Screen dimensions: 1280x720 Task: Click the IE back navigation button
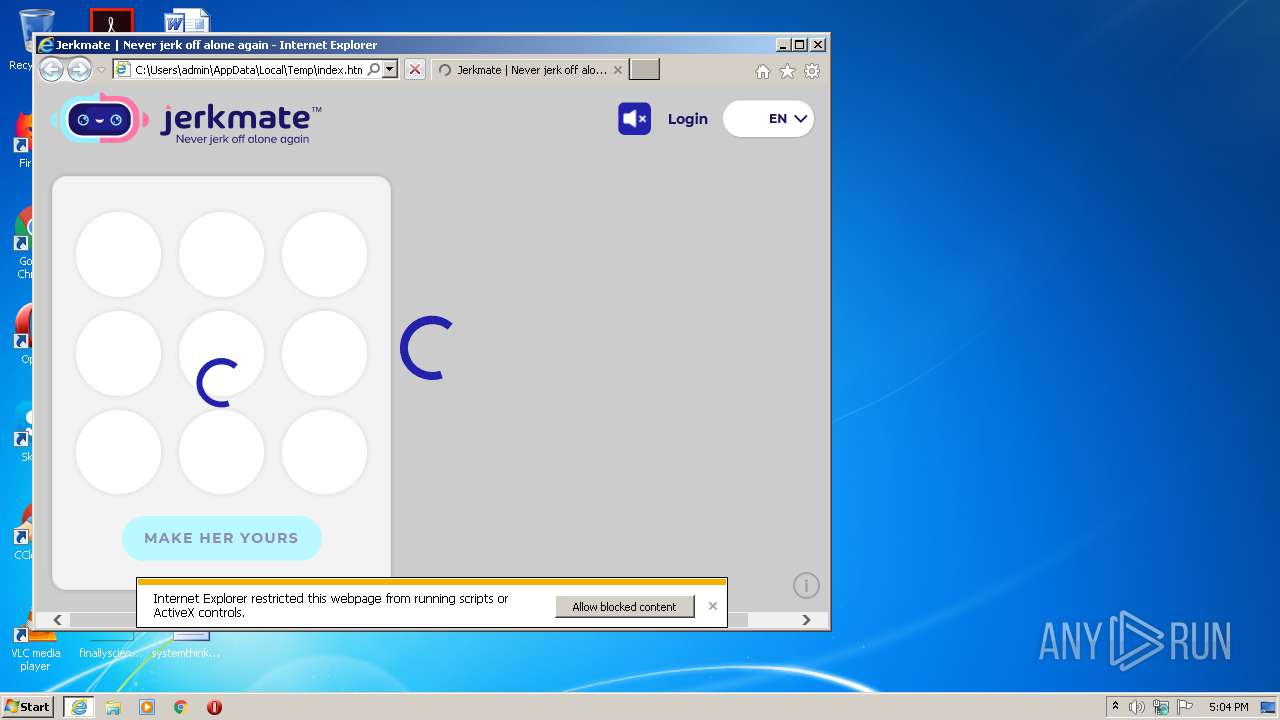coord(51,69)
